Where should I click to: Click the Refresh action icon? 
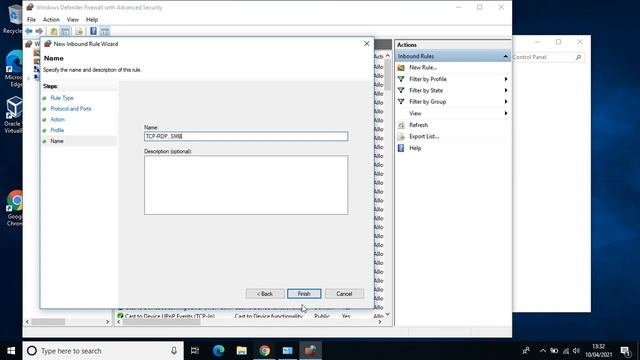(x=401, y=125)
